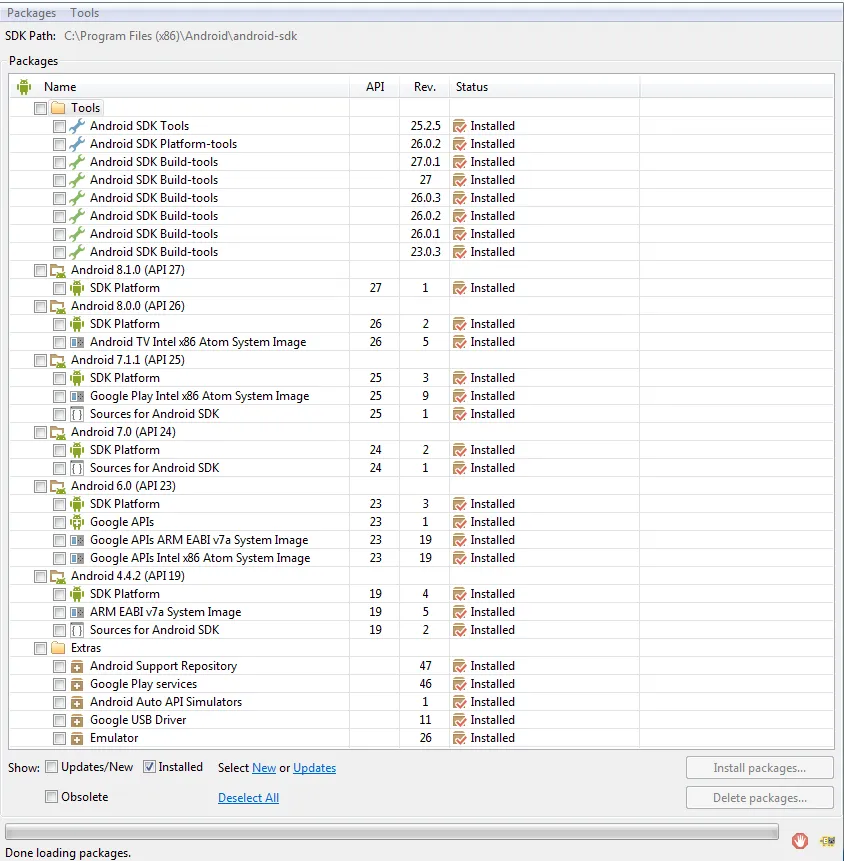The image size is (844, 861).
Task: Click the Install packages button
Action: [759, 768]
